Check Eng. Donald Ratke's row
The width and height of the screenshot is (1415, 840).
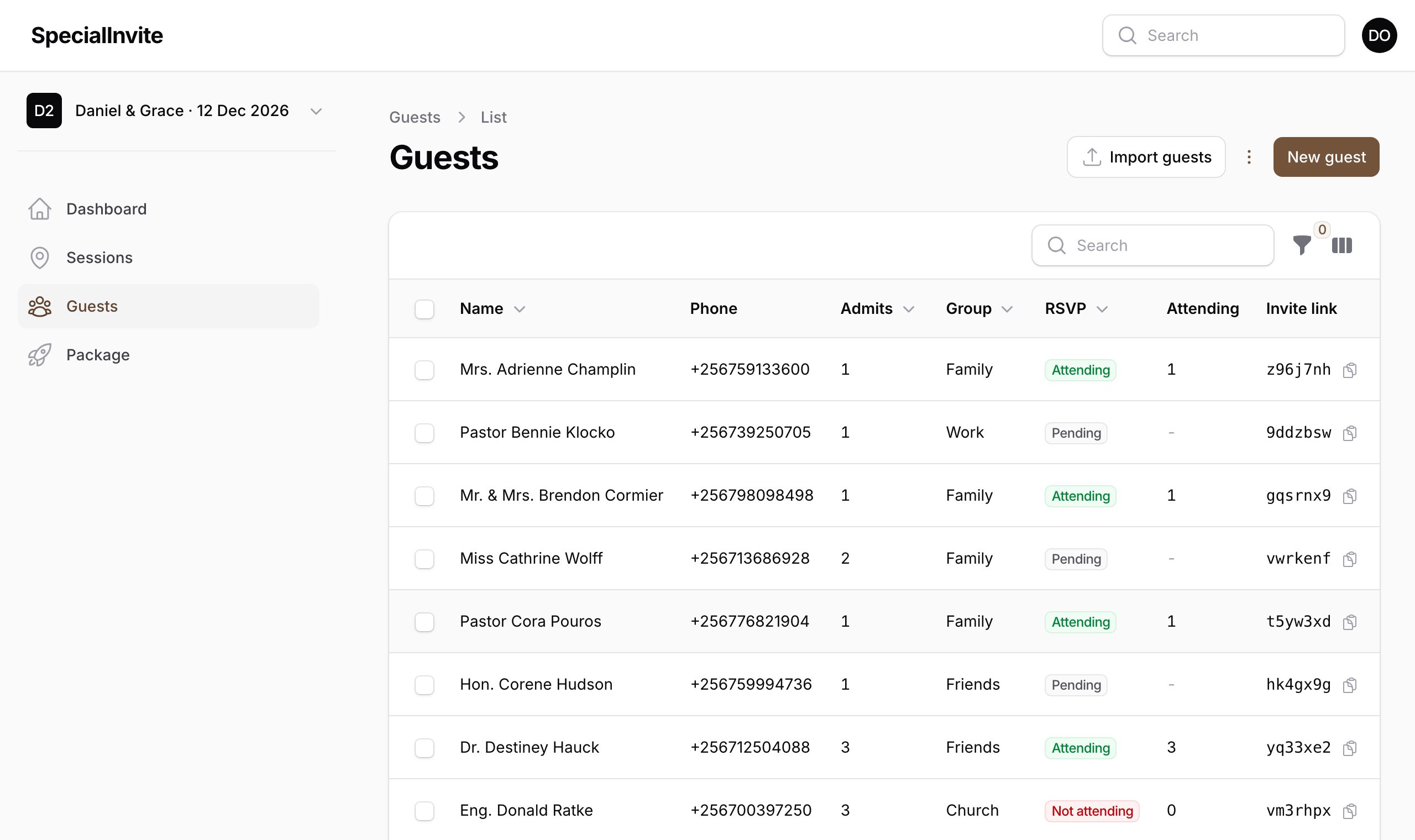point(424,811)
